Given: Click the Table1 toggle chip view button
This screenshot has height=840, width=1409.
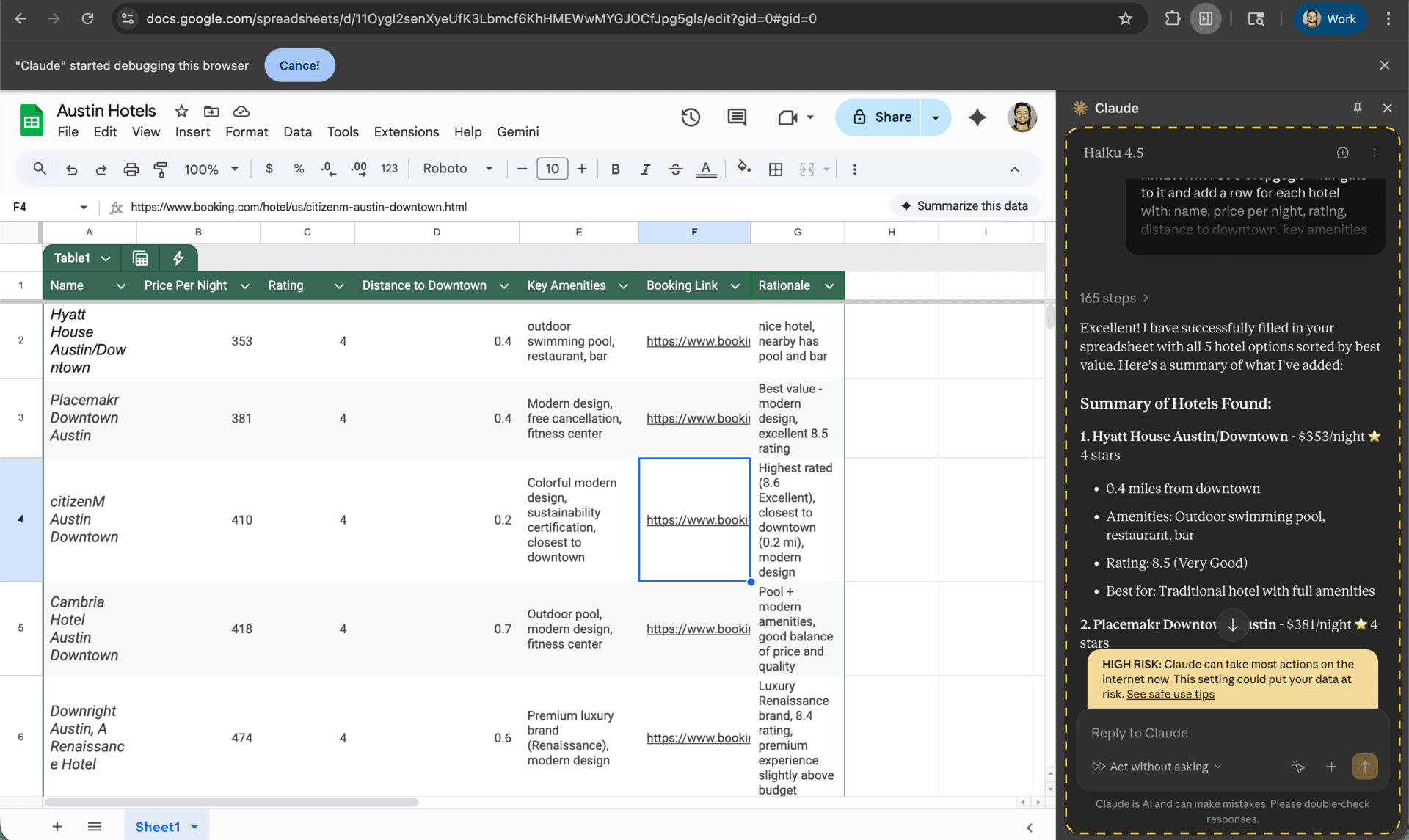Looking at the screenshot, I should point(139,258).
